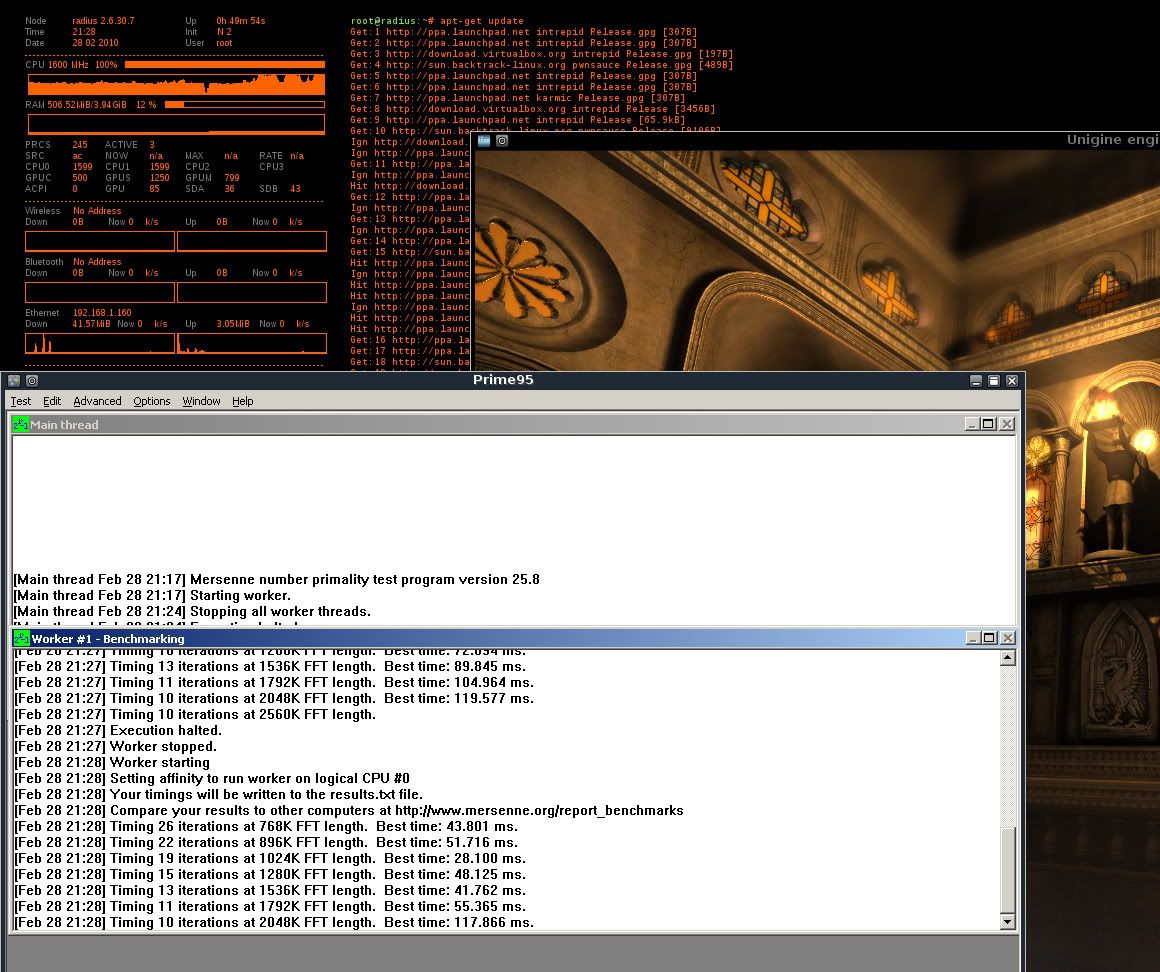The image size is (1160, 972).
Task: Click the uptime value '0h 49m 54s'
Action: (x=240, y=21)
